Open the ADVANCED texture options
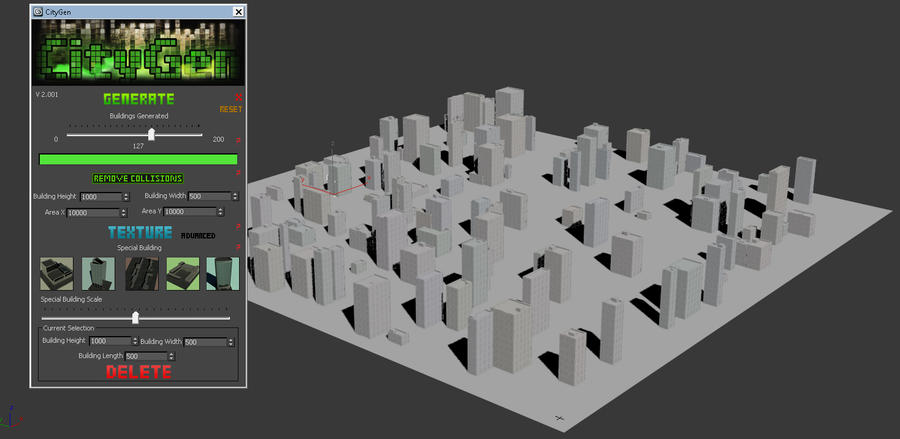The height and width of the screenshot is (439, 900). [198, 236]
